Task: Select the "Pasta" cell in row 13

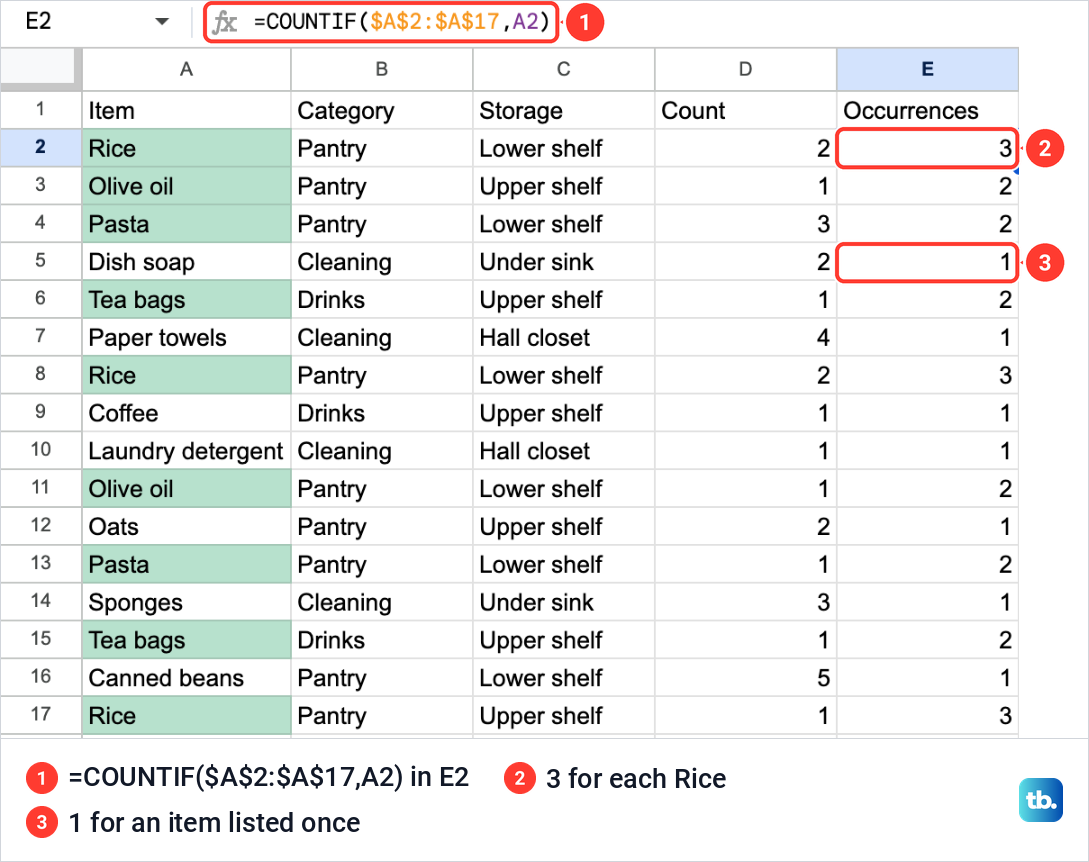Action: [x=186, y=564]
